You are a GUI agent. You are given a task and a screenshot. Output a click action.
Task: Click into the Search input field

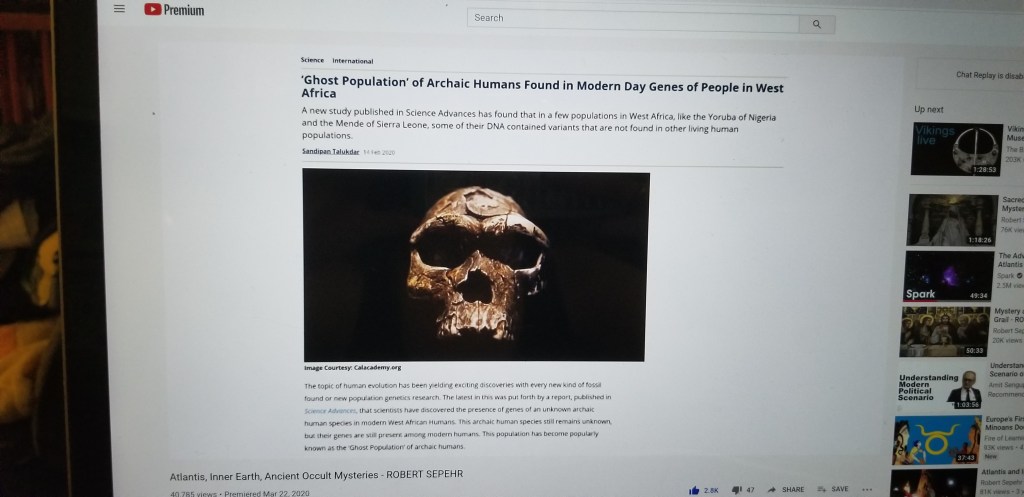pyautogui.click(x=633, y=20)
